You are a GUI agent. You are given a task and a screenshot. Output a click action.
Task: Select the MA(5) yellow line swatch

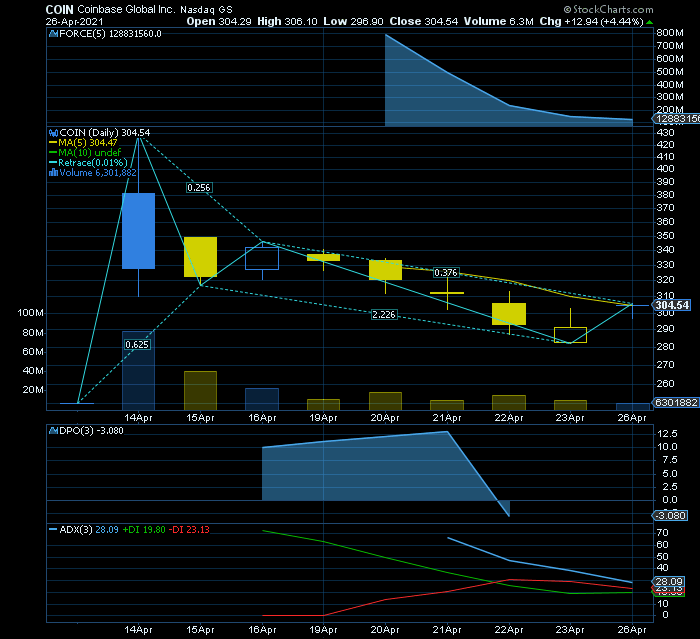pos(53,143)
